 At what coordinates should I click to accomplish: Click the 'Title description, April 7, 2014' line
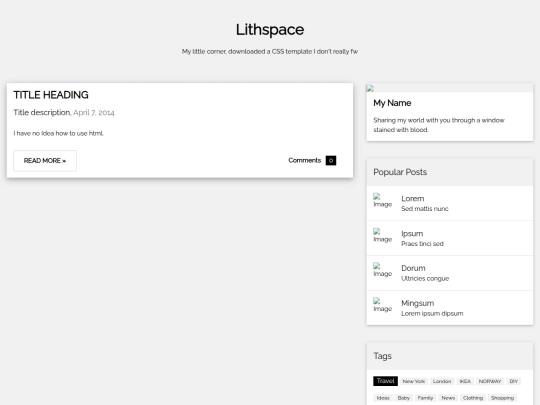[64, 113]
